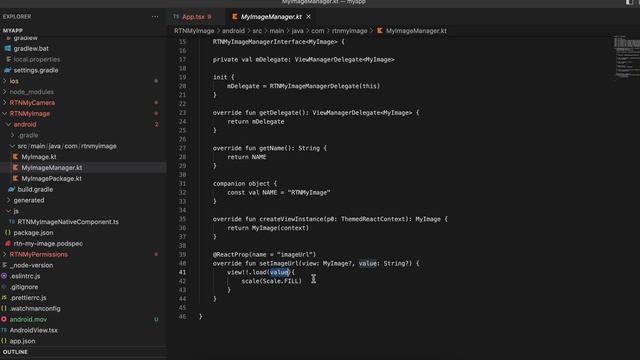This screenshot has width=640, height=360.
Task: Click podspec ruby icon beside rtn-my-image.podspec
Action: [8, 243]
